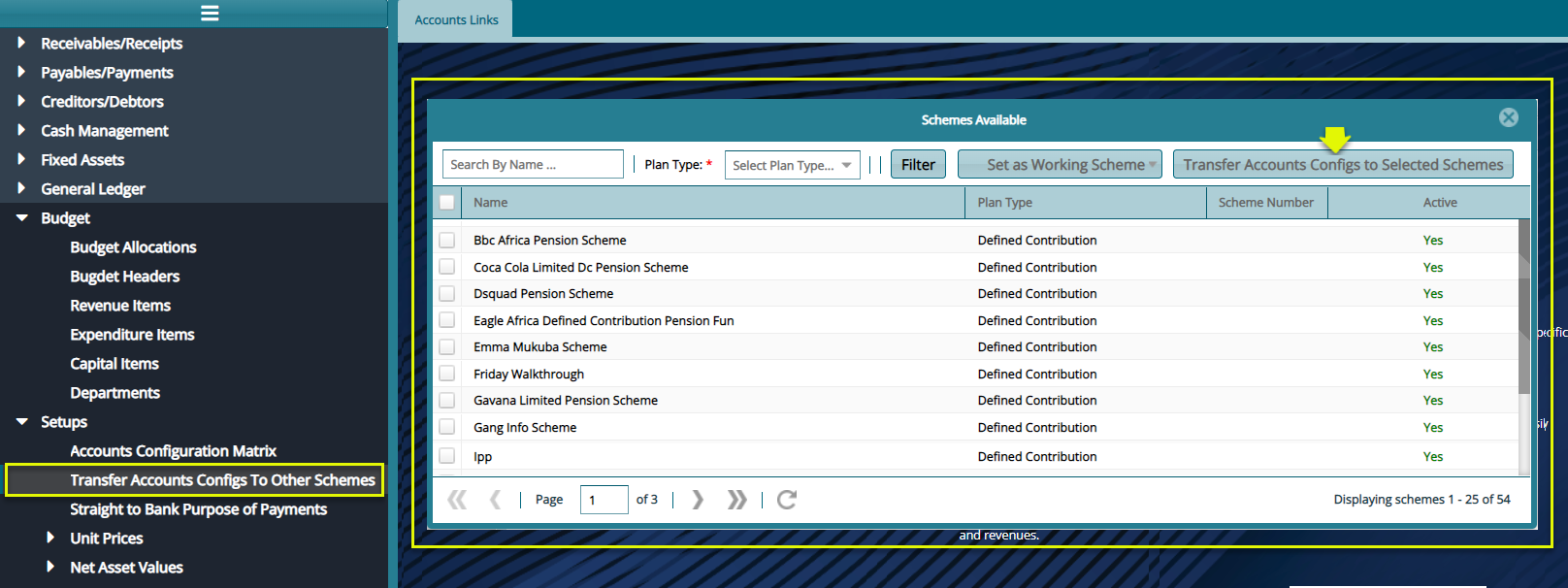Screen dimensions: 1568x588
Task: Open Capital Items
Action: [114, 364]
